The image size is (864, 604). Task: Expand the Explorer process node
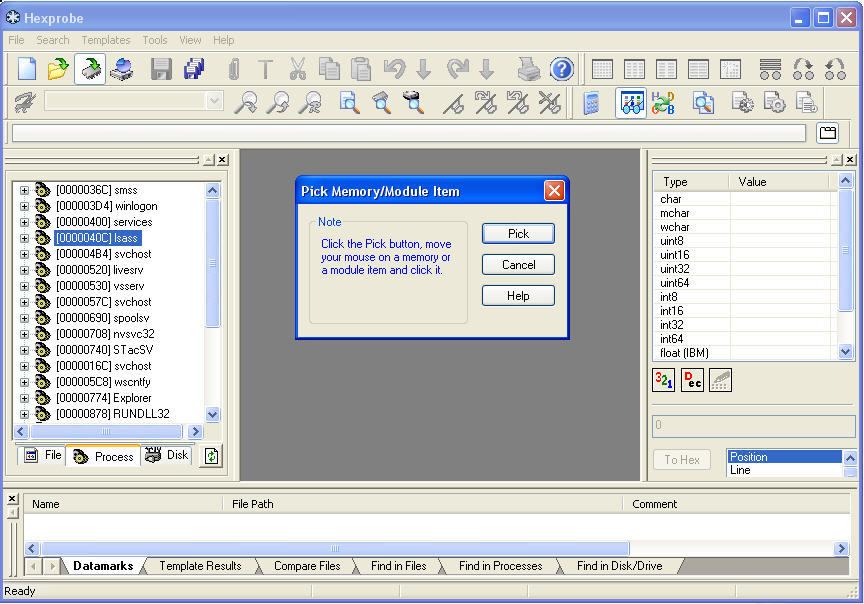[24, 398]
